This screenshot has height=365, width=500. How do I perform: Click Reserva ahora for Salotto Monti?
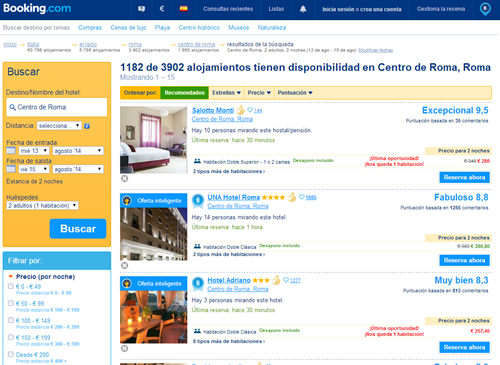[x=464, y=178]
